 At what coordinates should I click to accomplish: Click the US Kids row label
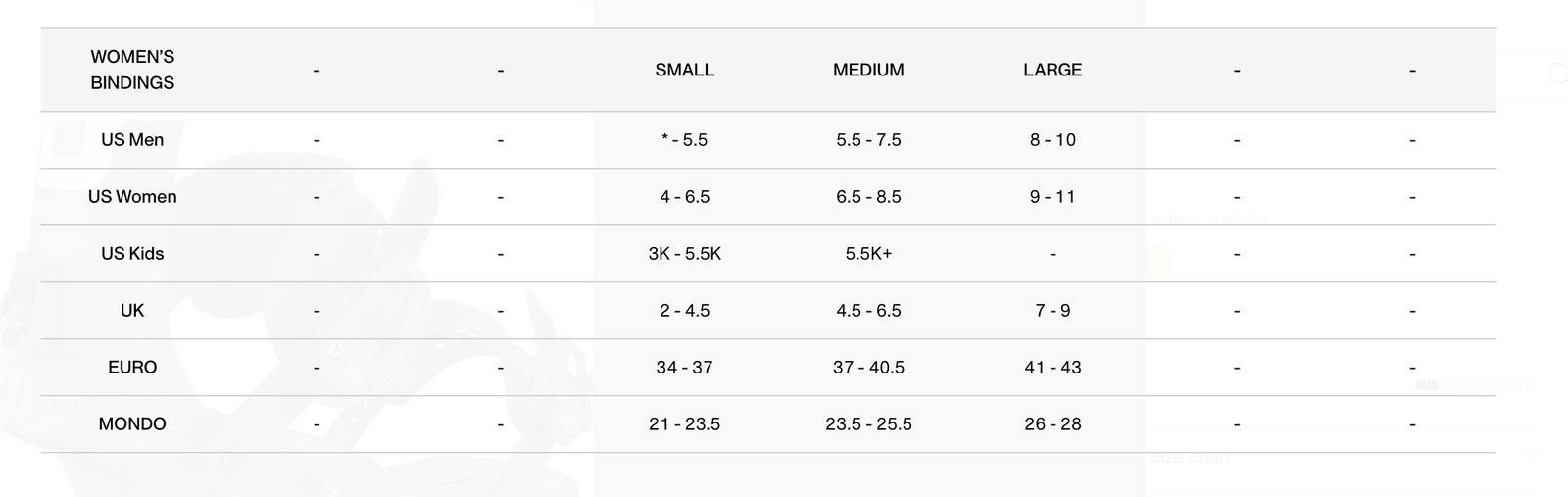coord(132,254)
